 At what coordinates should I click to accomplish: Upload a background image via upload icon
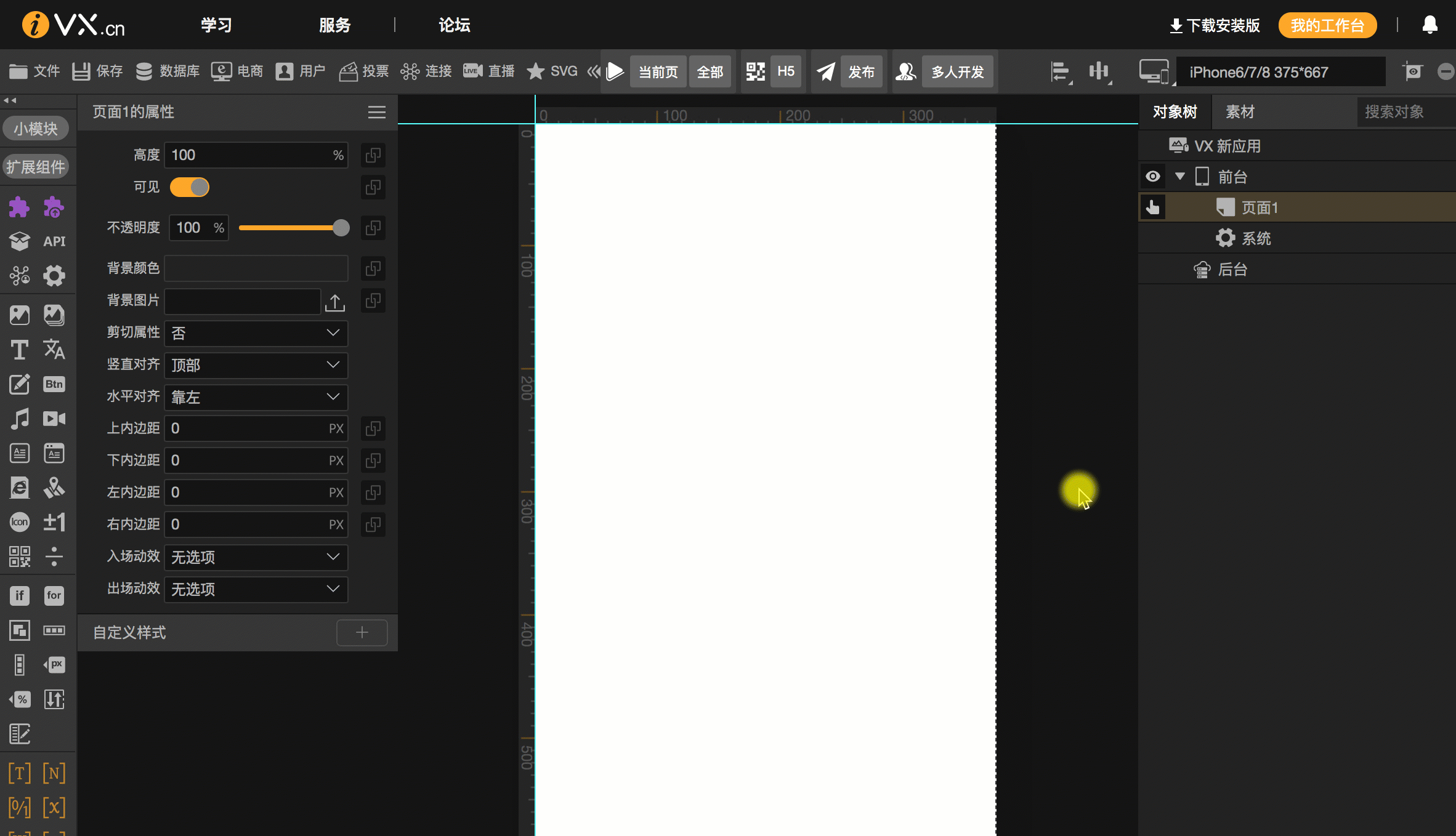point(334,302)
